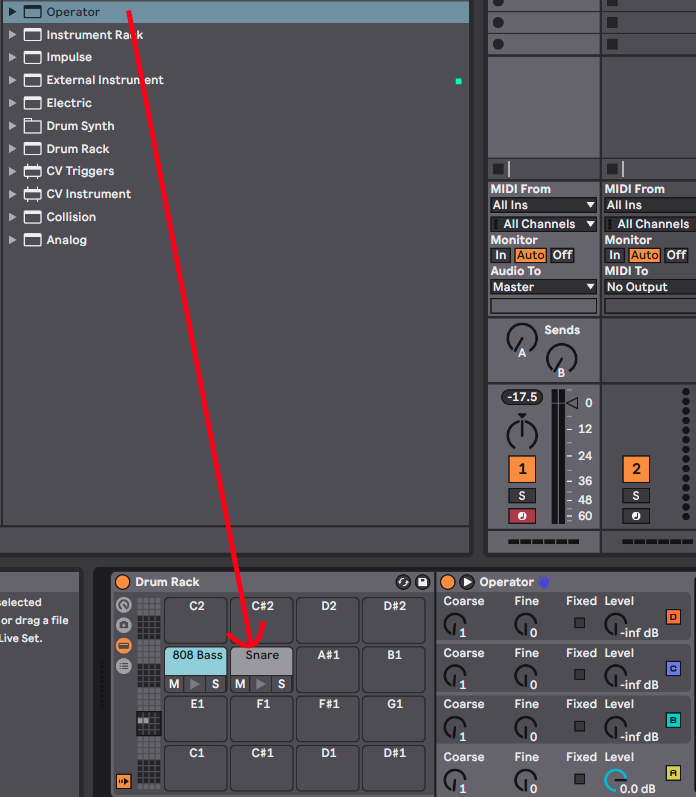
Task: Turn off the Drum Rack device activator
Action: click(123, 582)
